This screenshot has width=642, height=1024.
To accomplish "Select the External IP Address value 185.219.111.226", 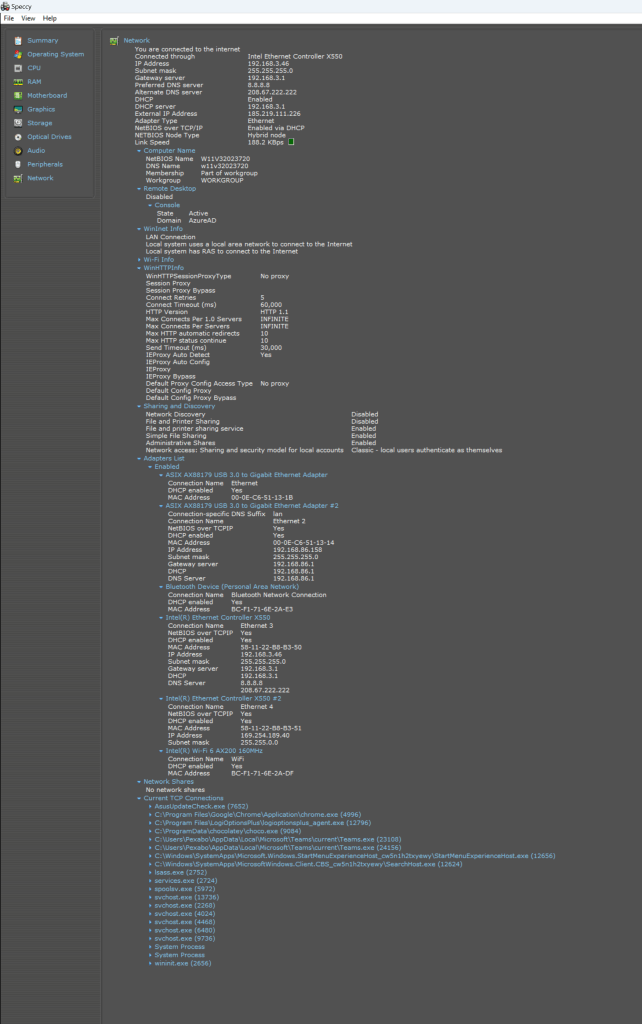I will tap(274, 114).
